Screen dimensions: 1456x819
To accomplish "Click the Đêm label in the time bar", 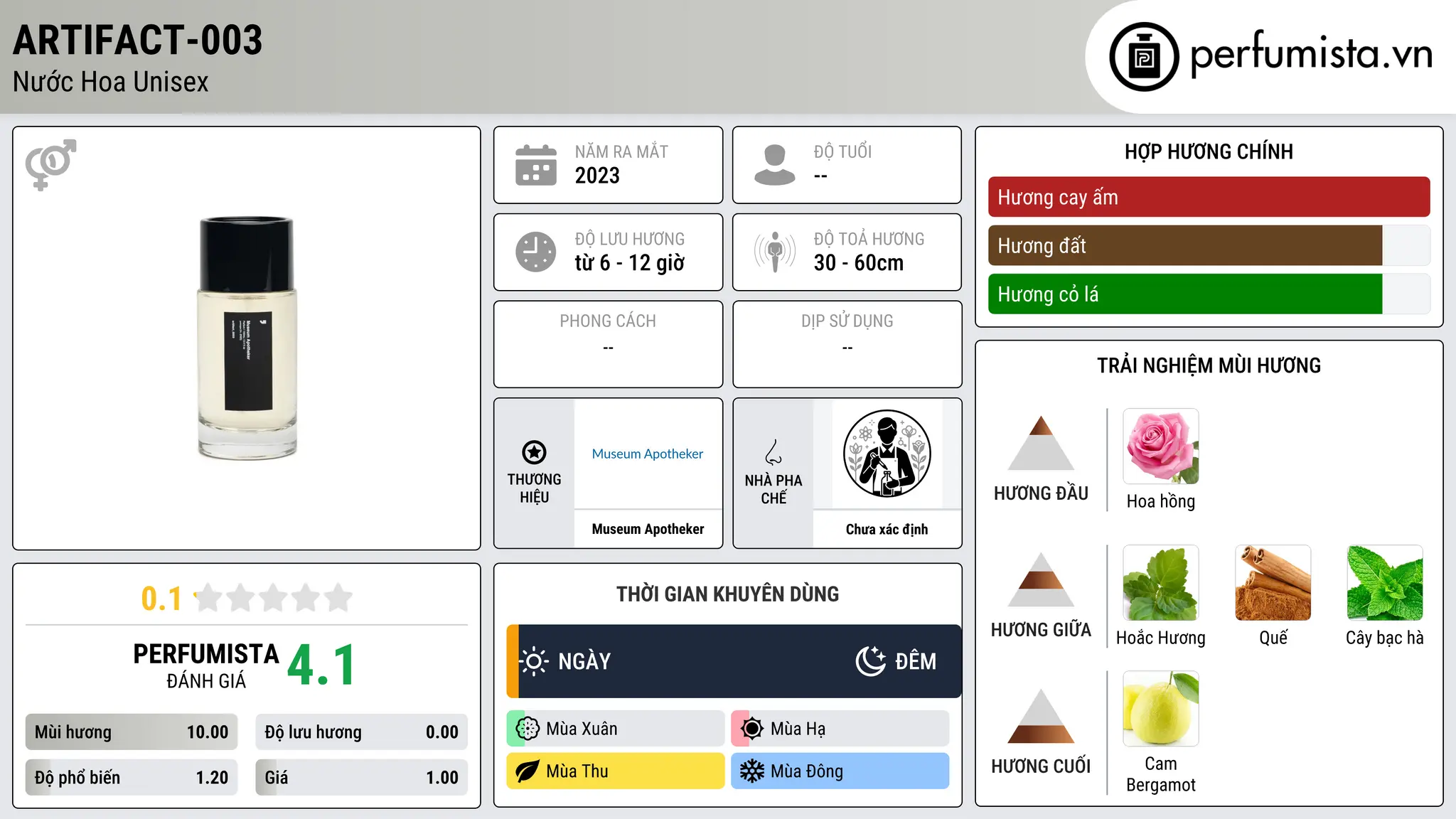I will [916, 661].
